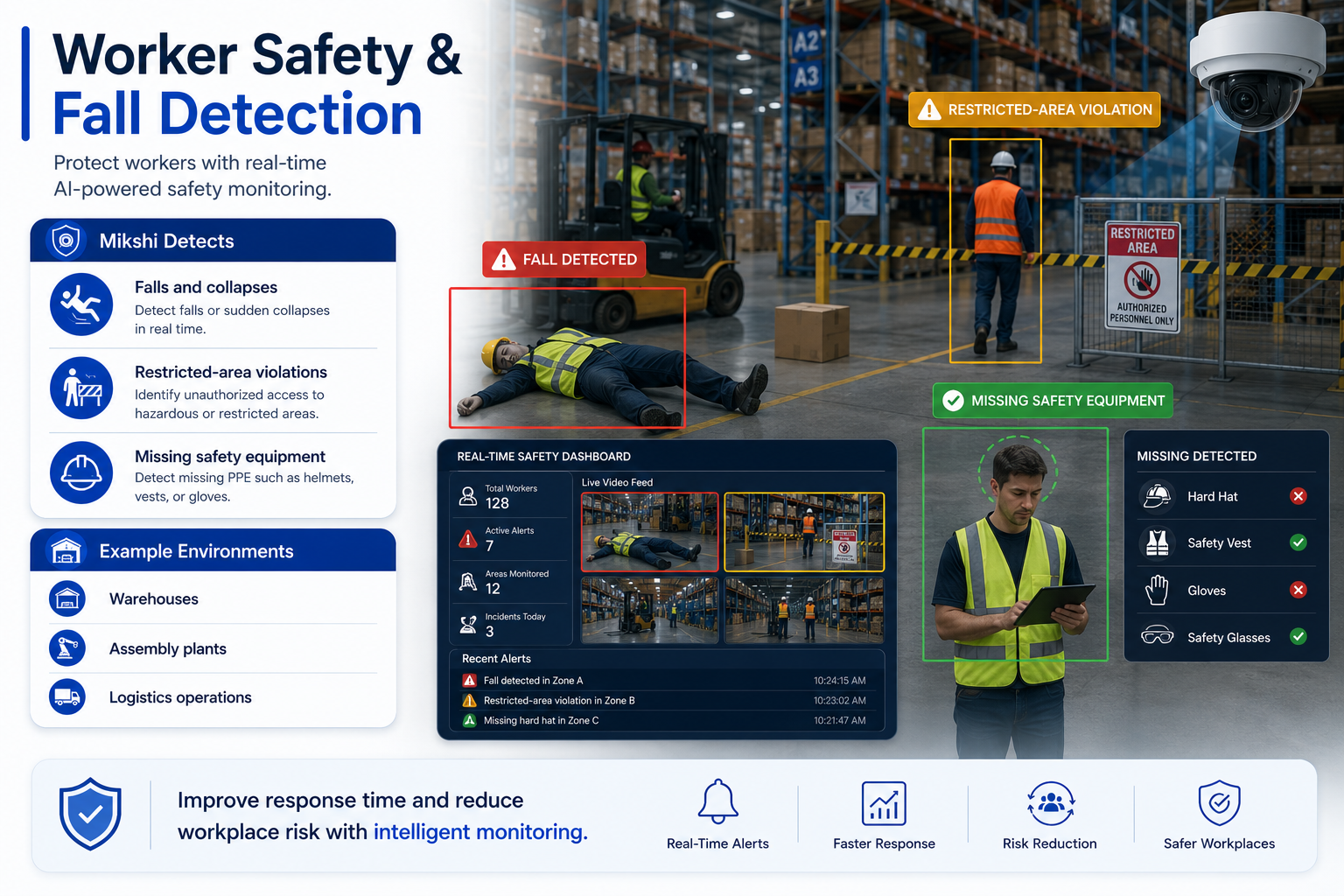Click the Total Workers person icon

[468, 496]
